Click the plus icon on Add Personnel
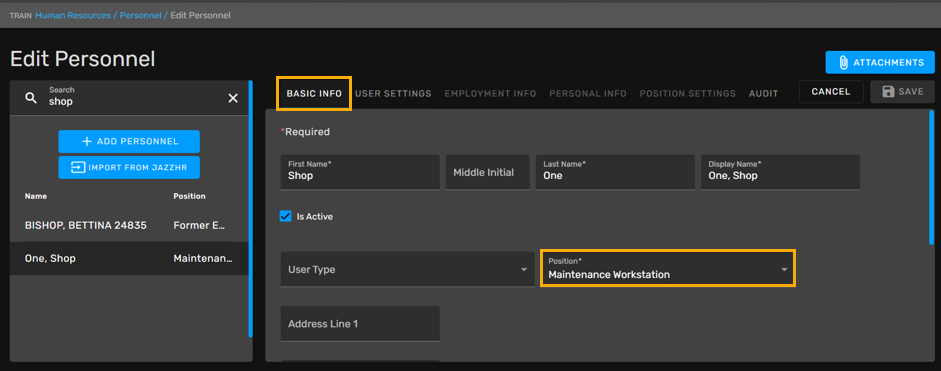The width and height of the screenshot is (941, 371). pyautogui.click(x=86, y=142)
